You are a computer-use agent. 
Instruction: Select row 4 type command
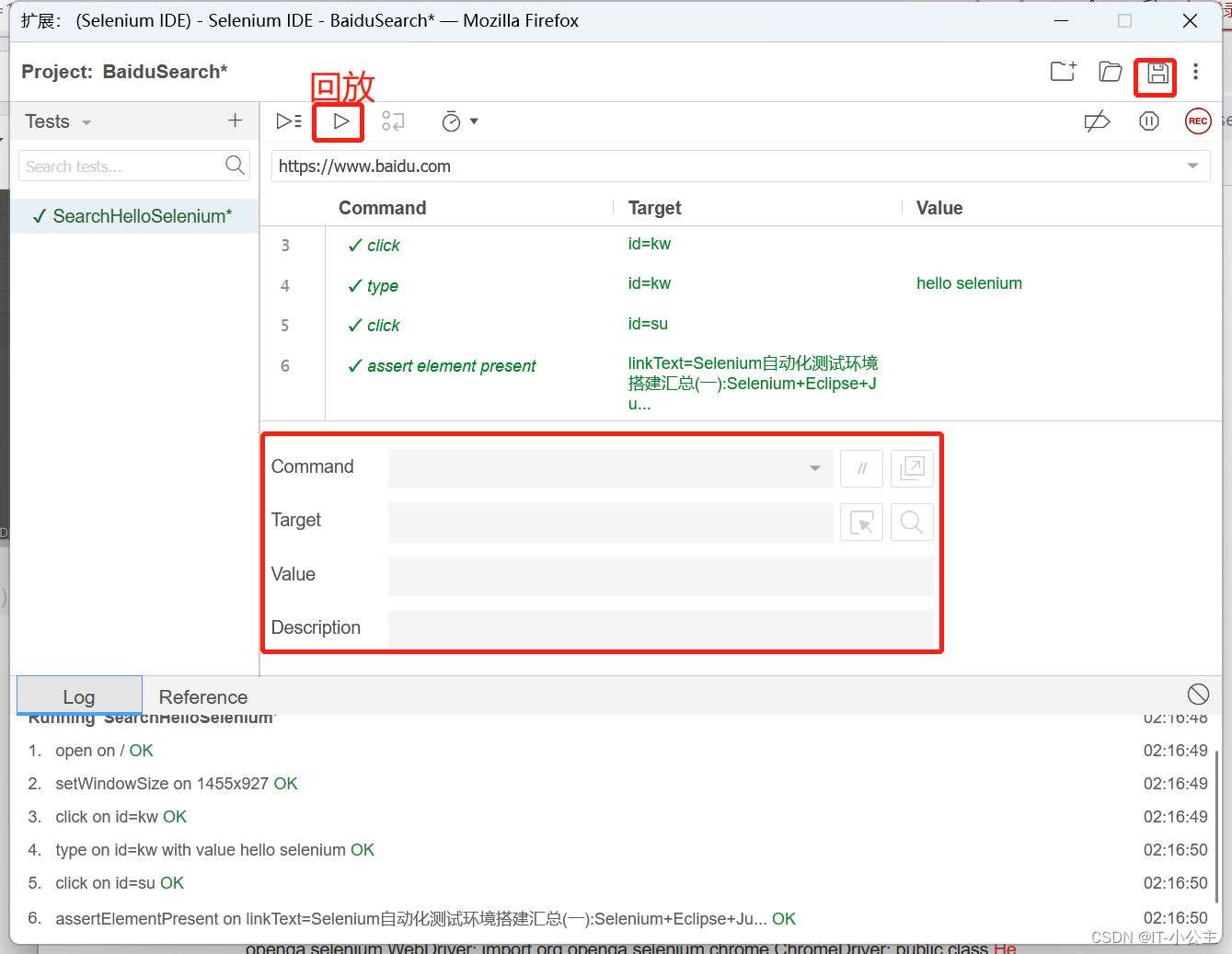point(741,285)
